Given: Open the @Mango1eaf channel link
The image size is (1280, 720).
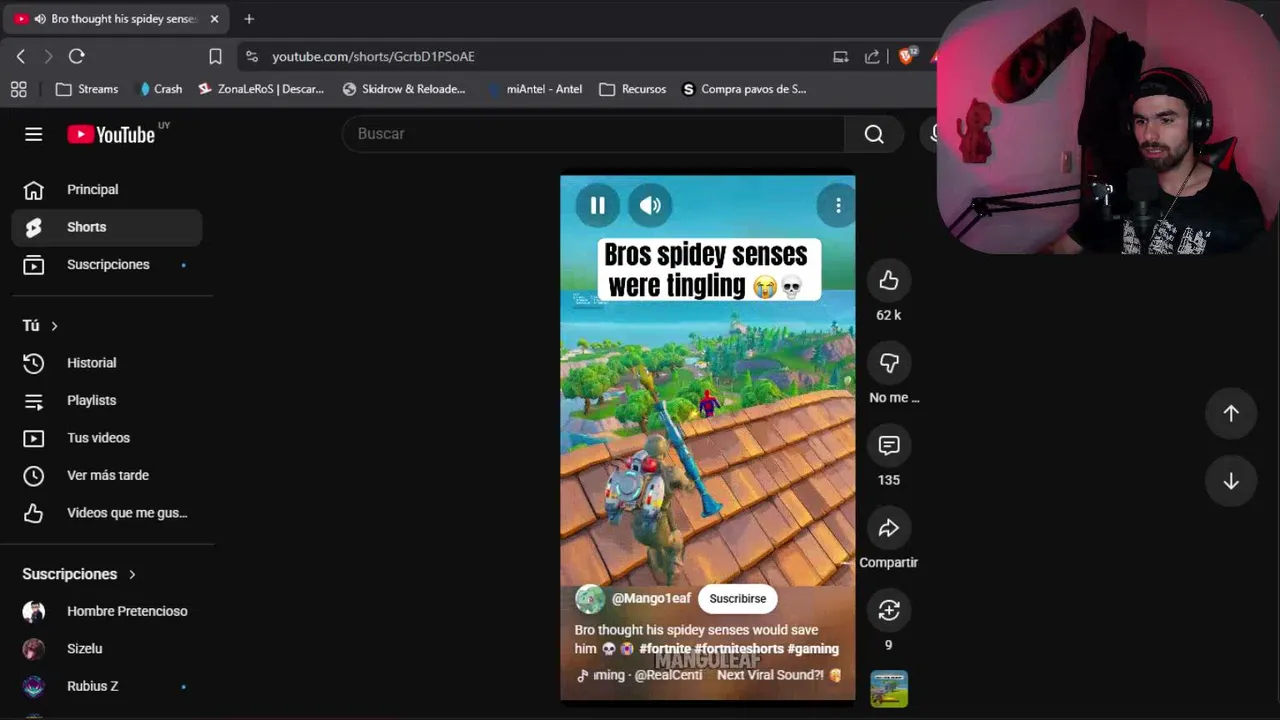Looking at the screenshot, I should pyautogui.click(x=651, y=598).
